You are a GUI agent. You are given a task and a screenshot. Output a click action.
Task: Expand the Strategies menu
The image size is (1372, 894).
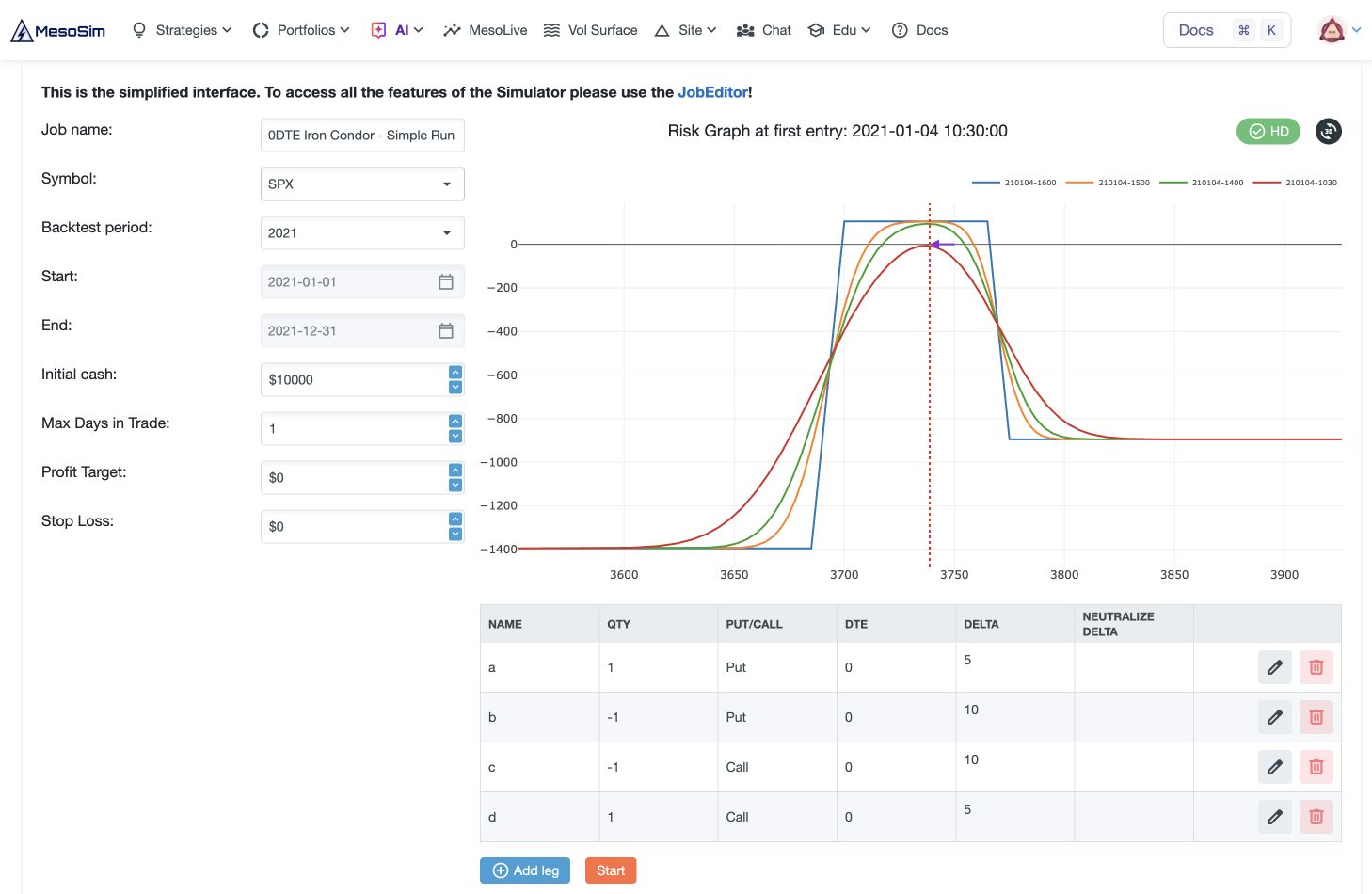183,30
